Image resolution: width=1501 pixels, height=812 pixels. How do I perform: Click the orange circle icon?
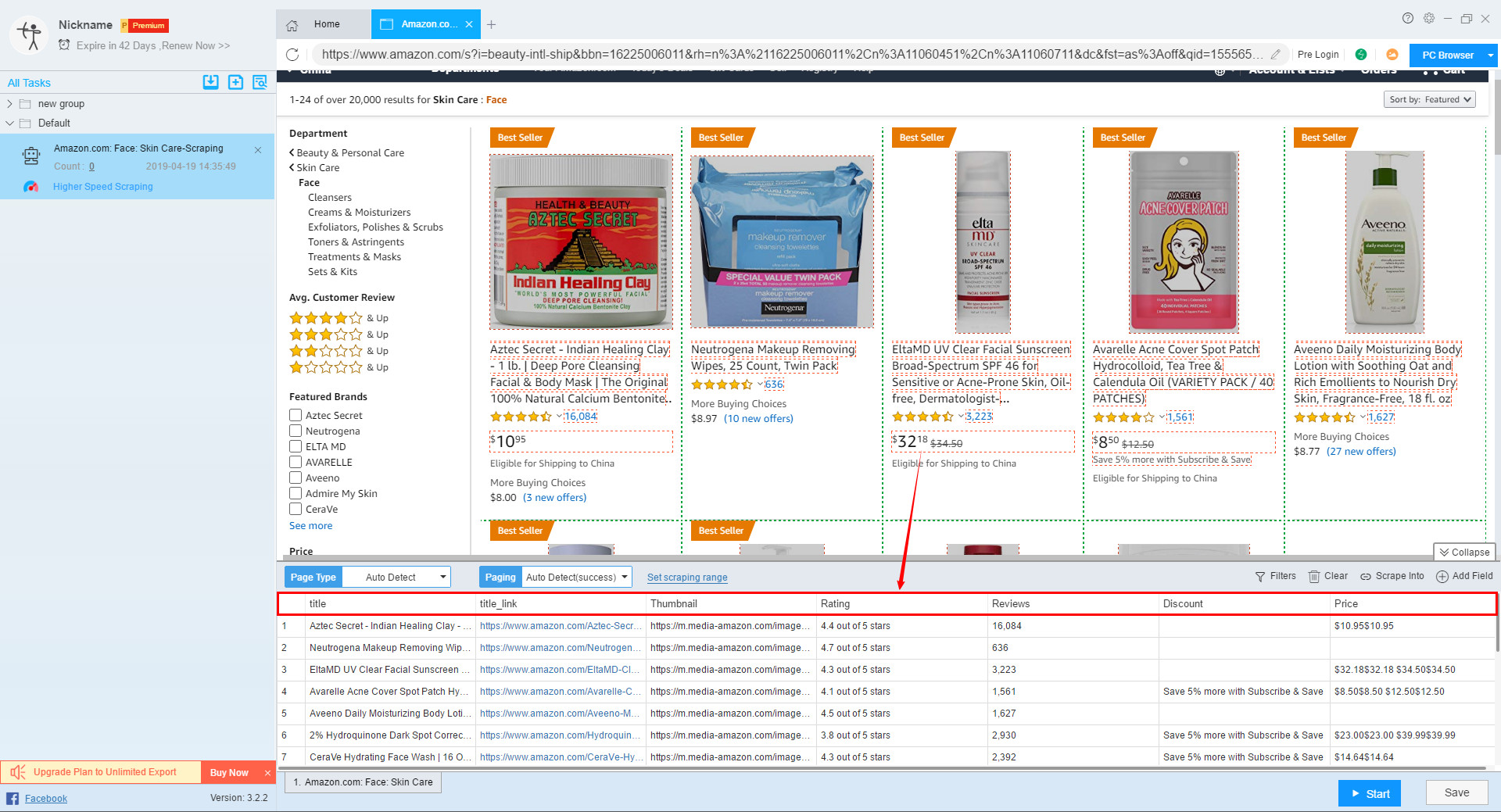1392,55
